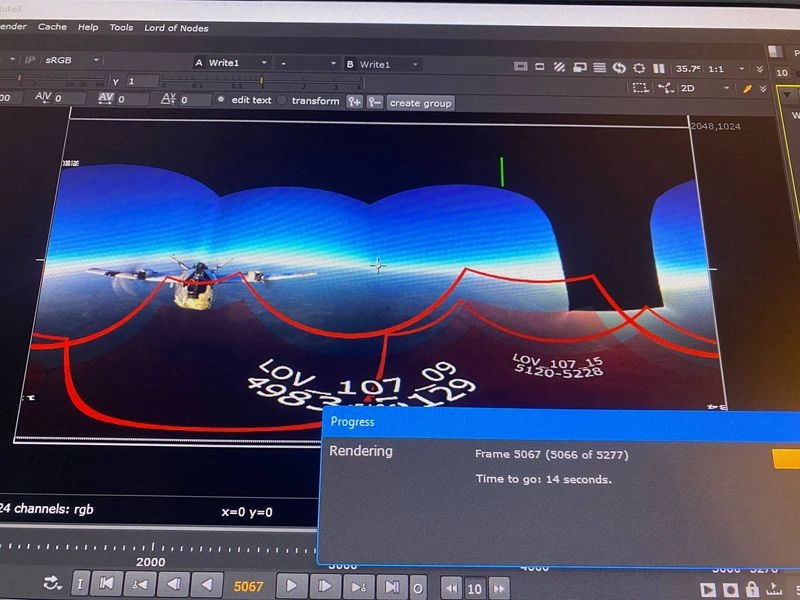Open the Render menu
The width and height of the screenshot is (800, 600).
[x=13, y=26]
